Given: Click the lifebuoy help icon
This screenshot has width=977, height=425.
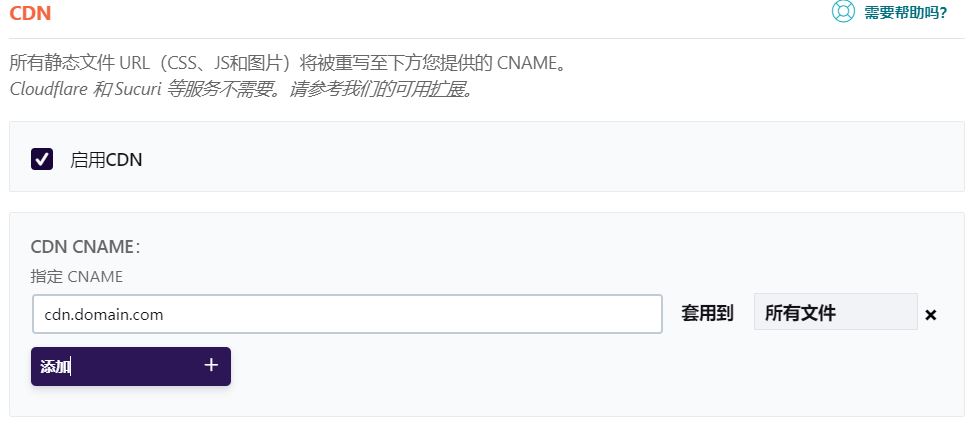Looking at the screenshot, I should 844,12.
